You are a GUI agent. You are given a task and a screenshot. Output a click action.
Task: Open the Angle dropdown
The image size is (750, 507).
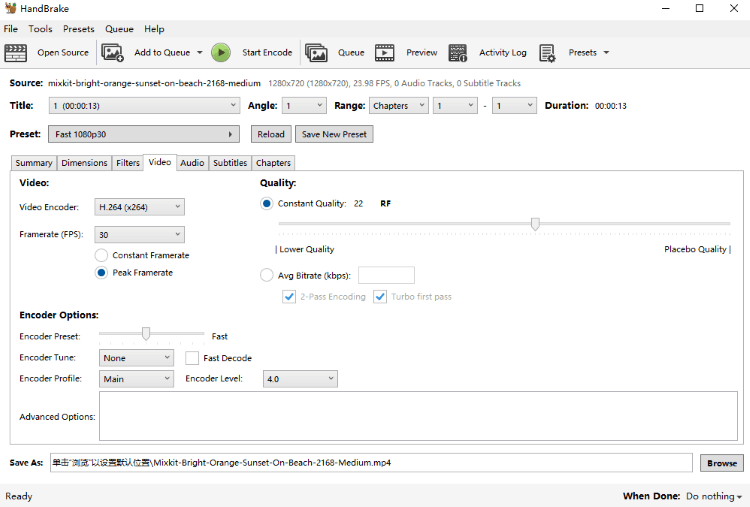[x=304, y=106]
